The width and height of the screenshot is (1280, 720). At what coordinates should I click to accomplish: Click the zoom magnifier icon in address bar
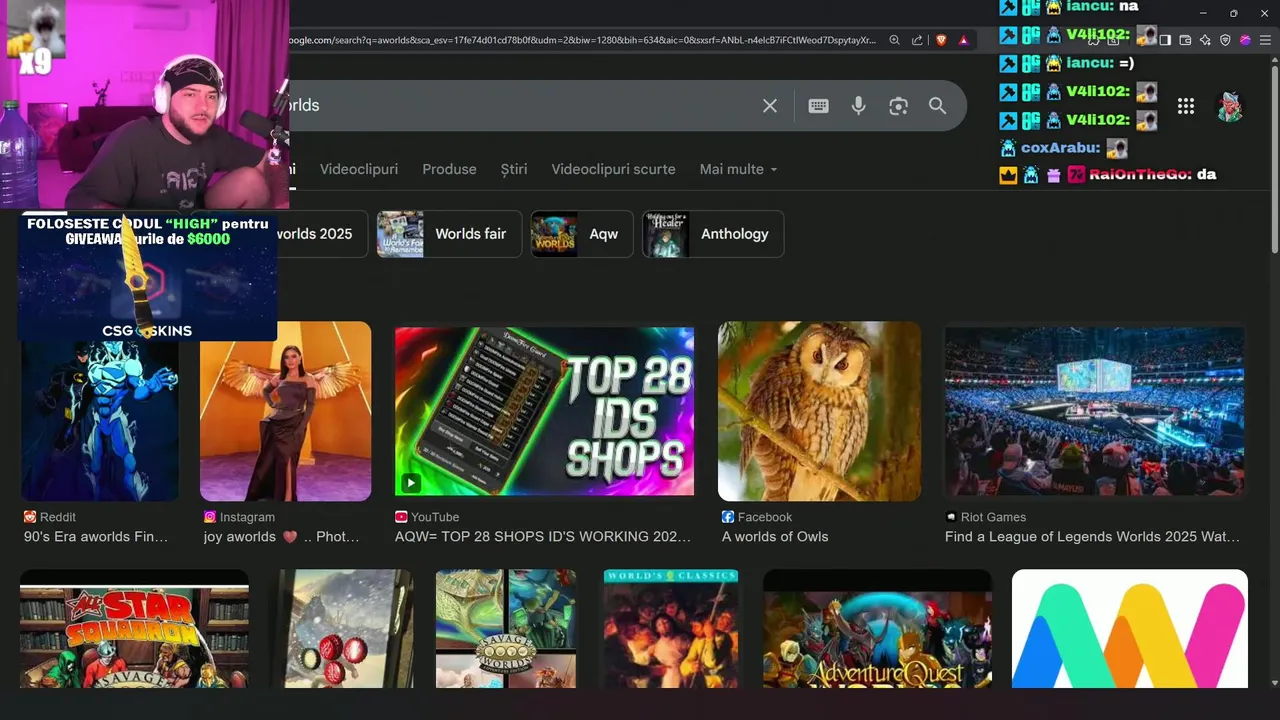[895, 40]
